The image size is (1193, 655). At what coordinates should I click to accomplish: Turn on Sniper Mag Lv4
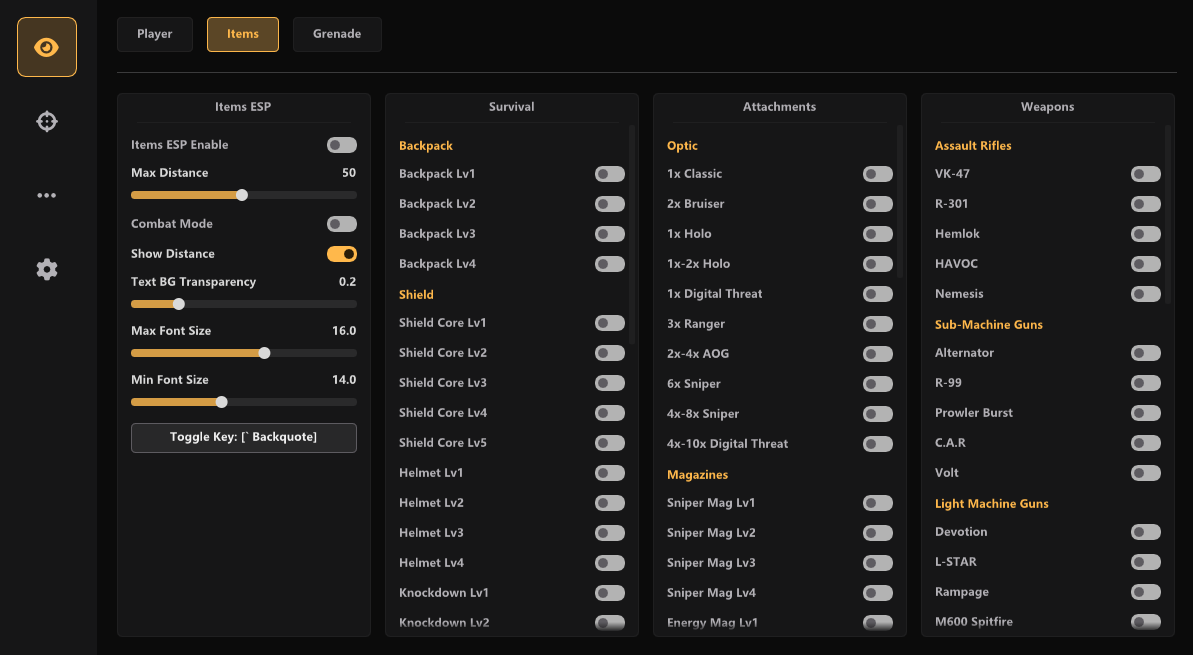point(877,593)
